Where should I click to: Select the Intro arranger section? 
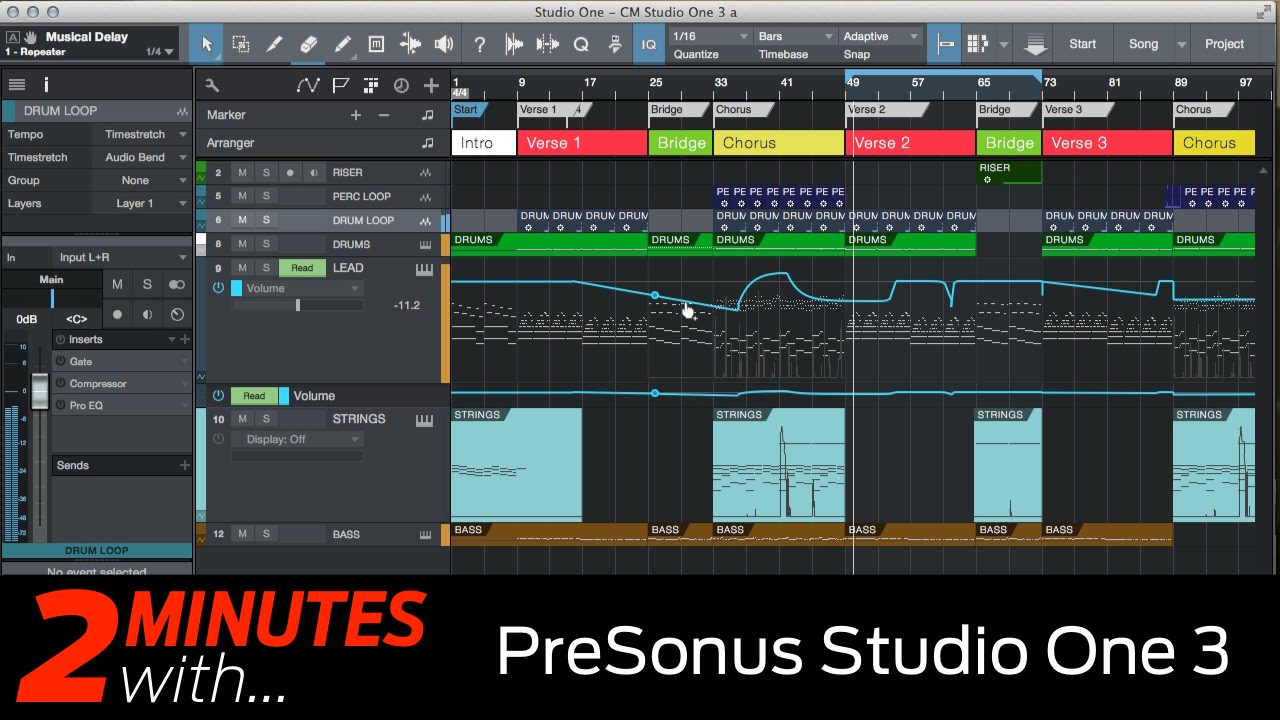[484, 143]
